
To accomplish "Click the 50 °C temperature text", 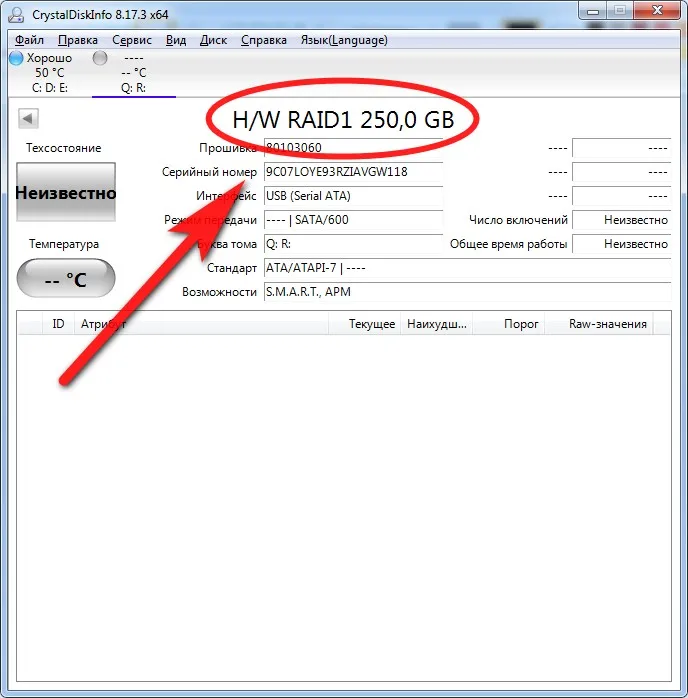I will [x=50, y=73].
